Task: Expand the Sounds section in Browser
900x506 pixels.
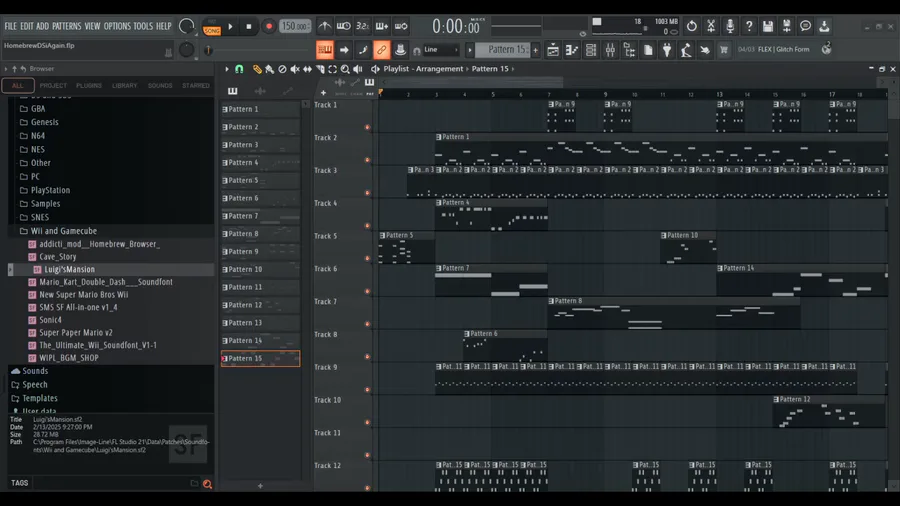Action: click(x=34, y=371)
